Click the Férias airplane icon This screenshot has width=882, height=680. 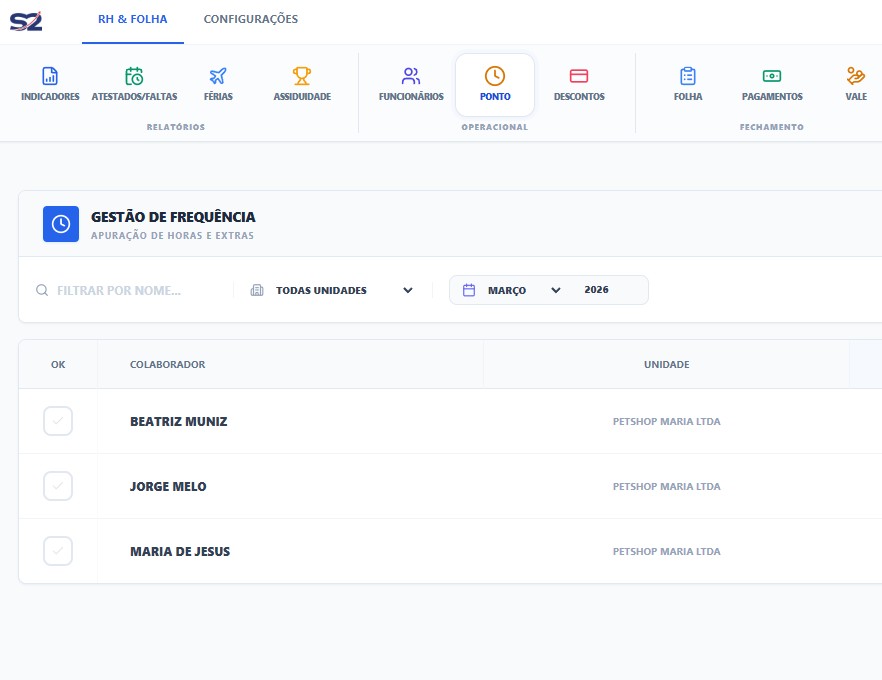tap(218, 77)
